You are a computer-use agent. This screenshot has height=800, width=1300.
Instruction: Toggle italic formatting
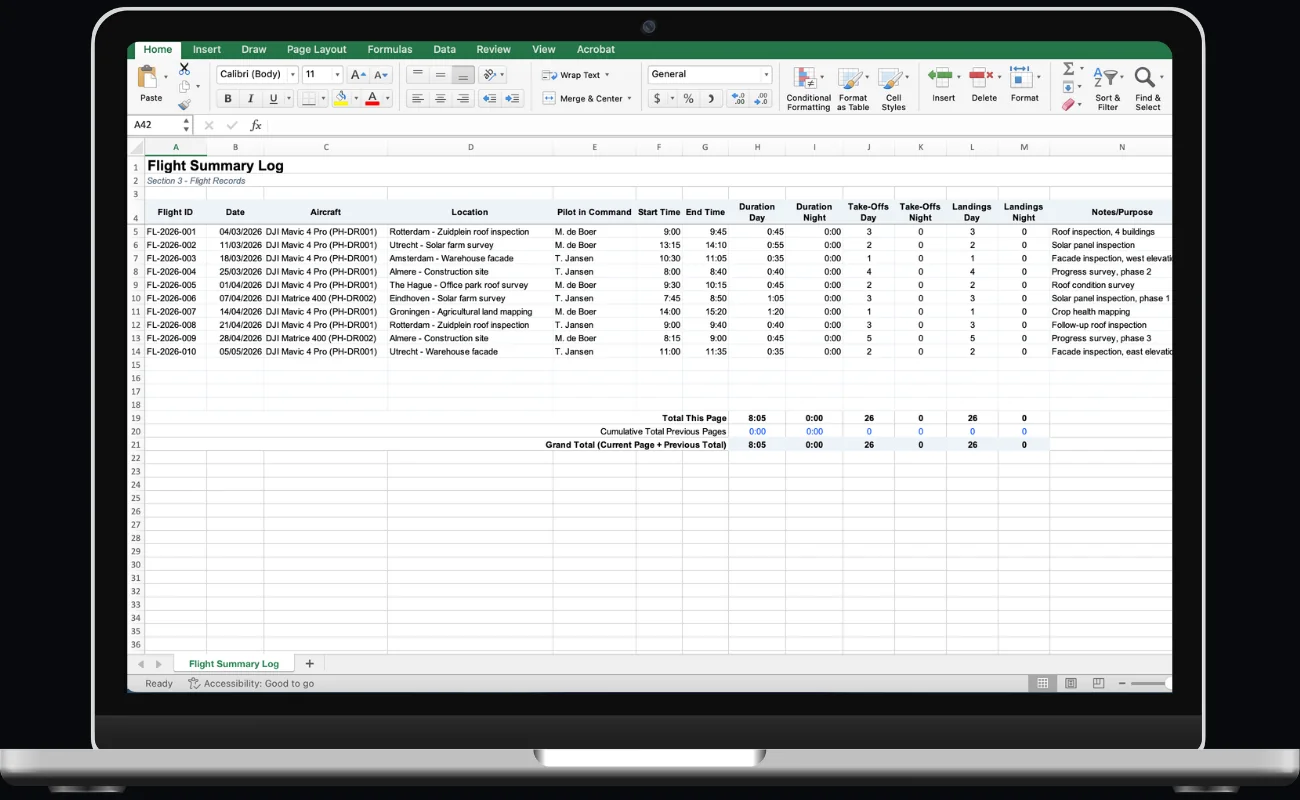[x=250, y=99]
